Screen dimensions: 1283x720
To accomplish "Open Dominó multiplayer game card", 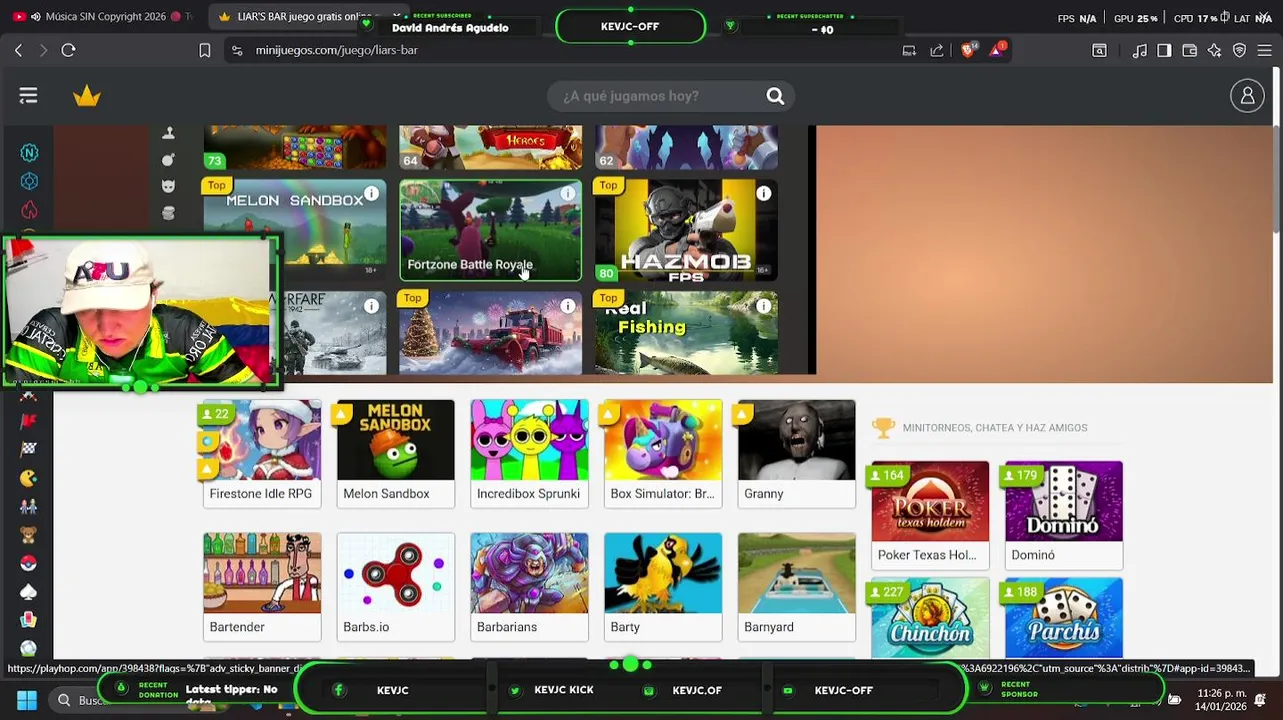I will click(x=1064, y=515).
